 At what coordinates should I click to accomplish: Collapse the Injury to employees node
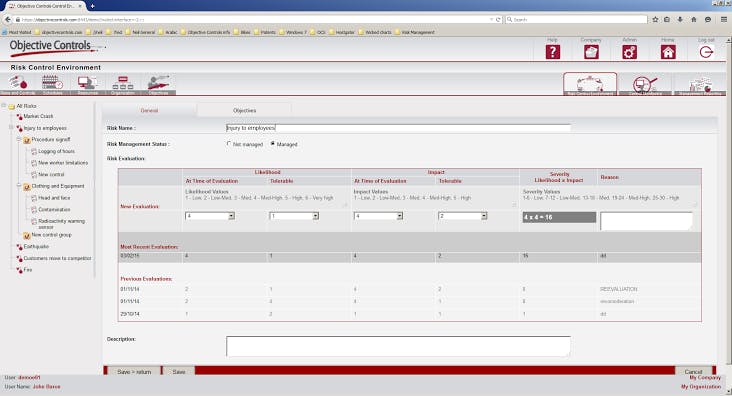click(11, 127)
